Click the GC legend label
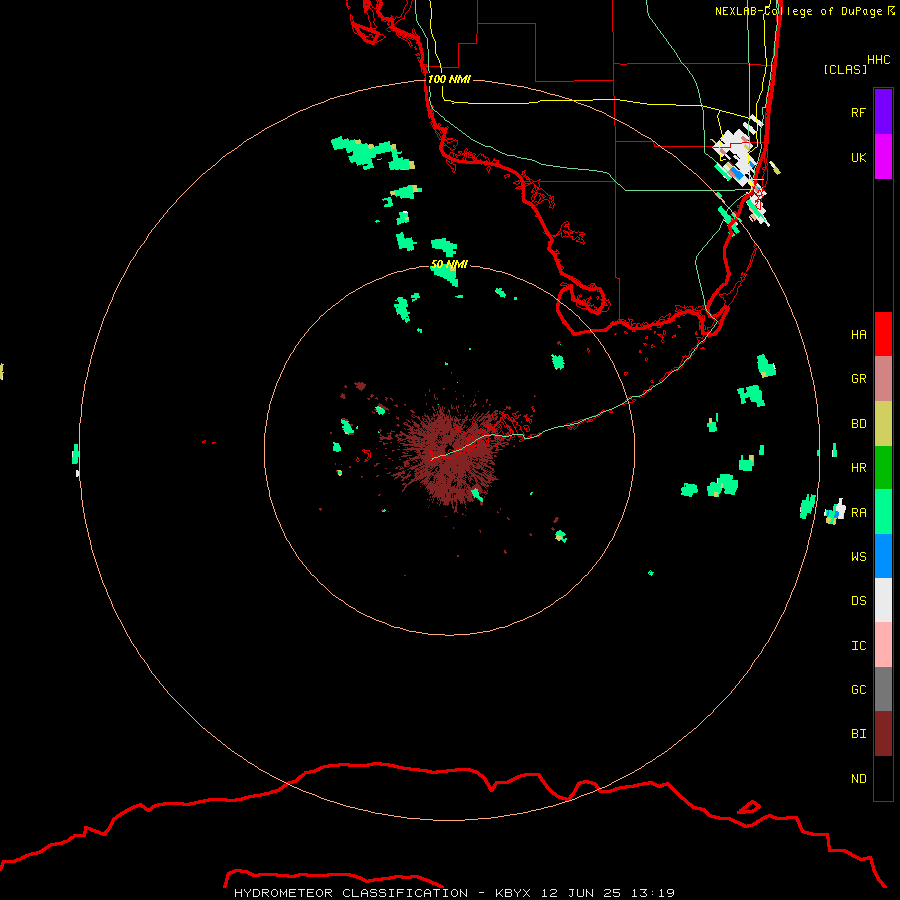 click(858, 689)
